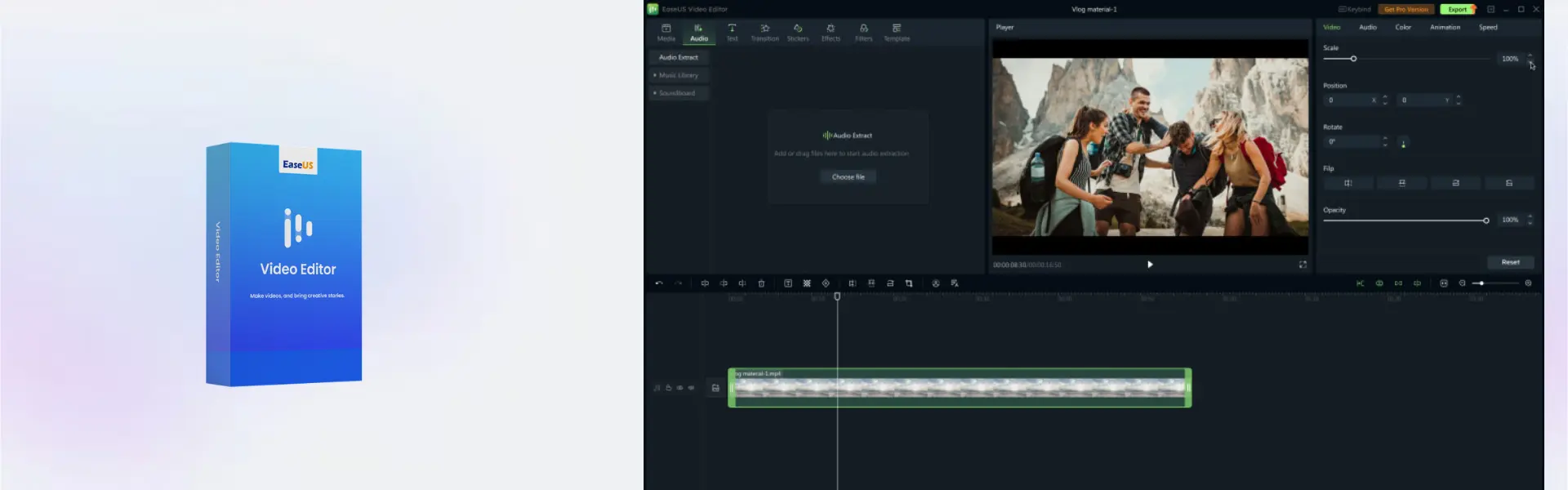Click the flip horizontal icon
1568x490 pixels.
pyautogui.click(x=1347, y=183)
